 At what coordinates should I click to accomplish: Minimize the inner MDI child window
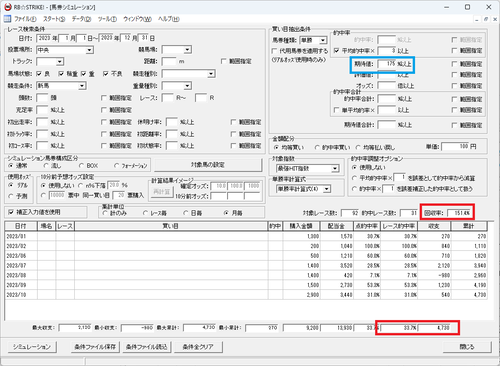(477, 19)
